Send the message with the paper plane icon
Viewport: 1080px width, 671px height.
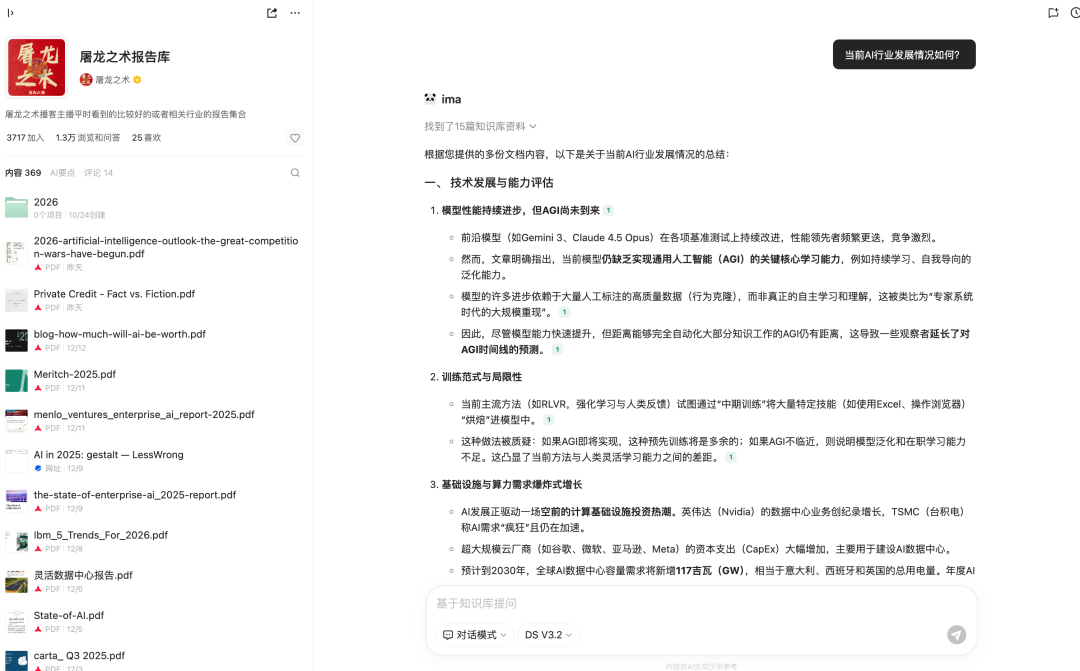pyautogui.click(x=956, y=634)
